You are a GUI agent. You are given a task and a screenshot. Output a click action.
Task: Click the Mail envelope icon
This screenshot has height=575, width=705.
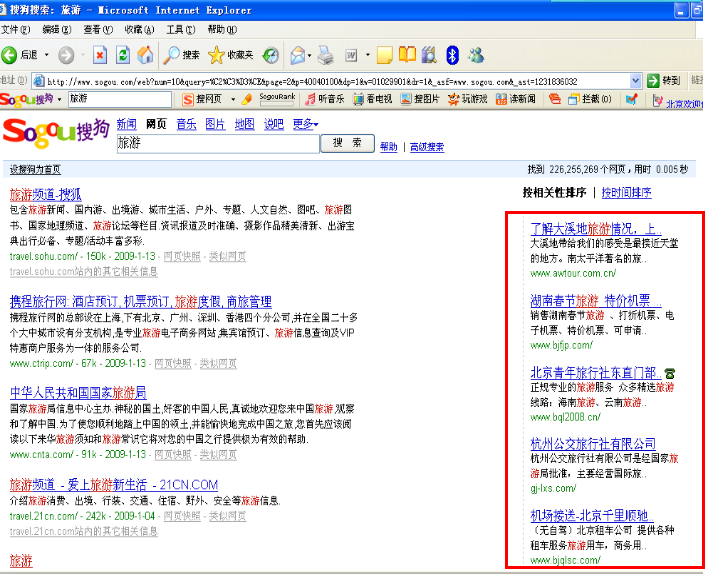coord(298,55)
